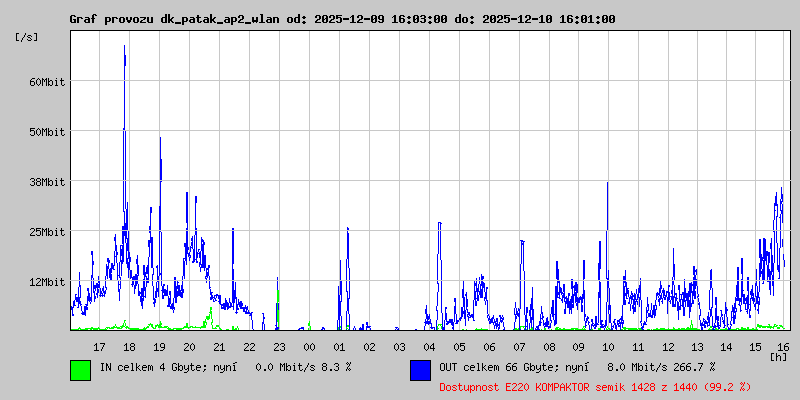Click the hour 12 x-axis label
The image size is (800, 400).
pyautogui.click(x=668, y=347)
